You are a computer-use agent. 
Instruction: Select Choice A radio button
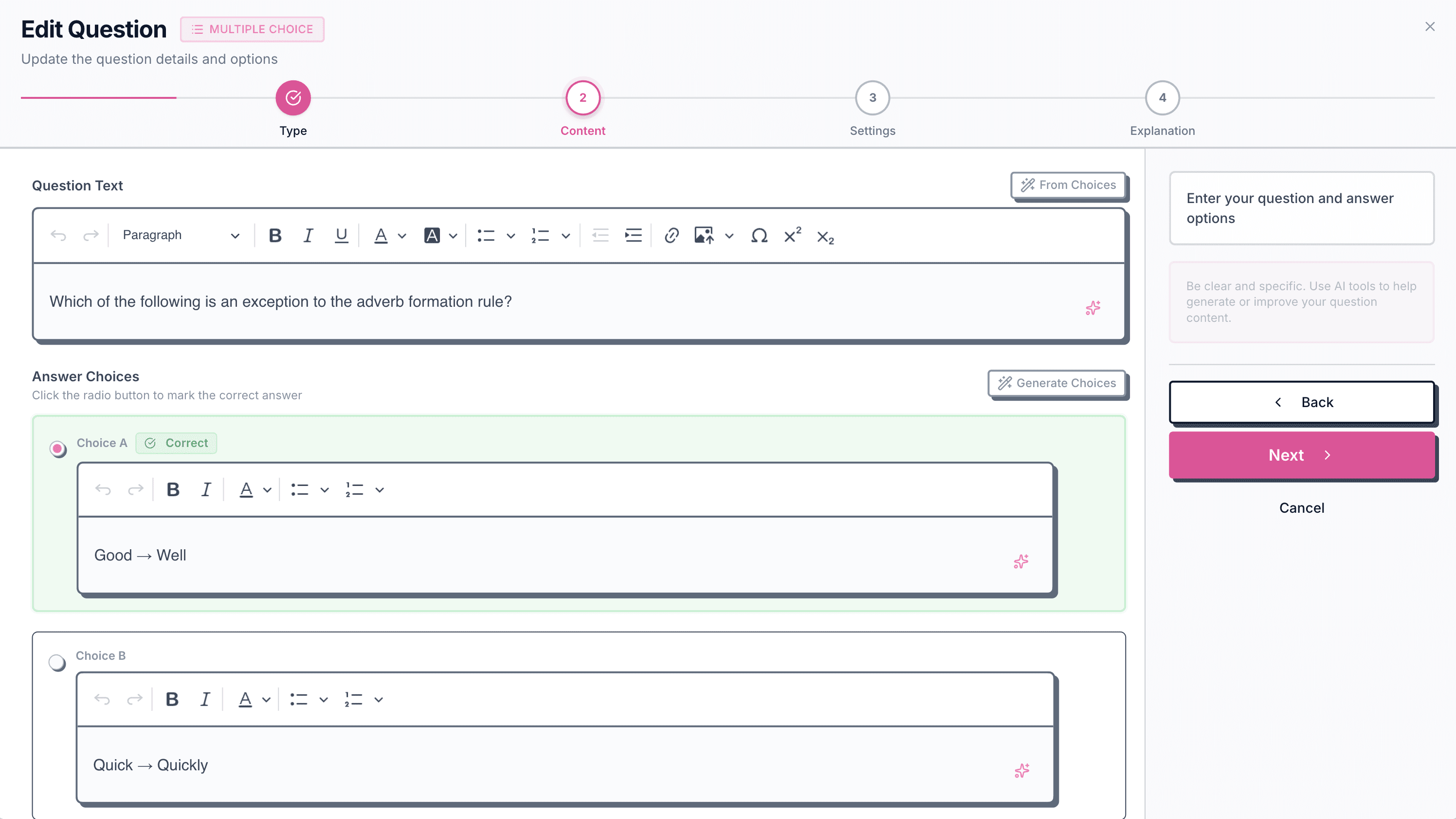[x=57, y=449]
